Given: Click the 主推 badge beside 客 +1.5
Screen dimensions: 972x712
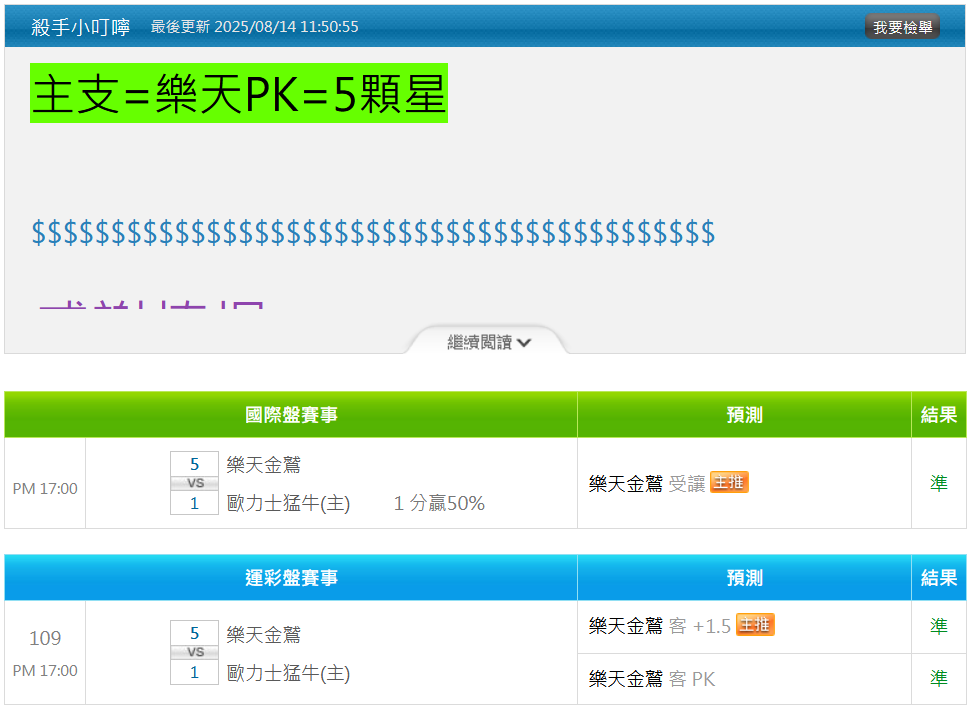Looking at the screenshot, I should click(x=755, y=625).
